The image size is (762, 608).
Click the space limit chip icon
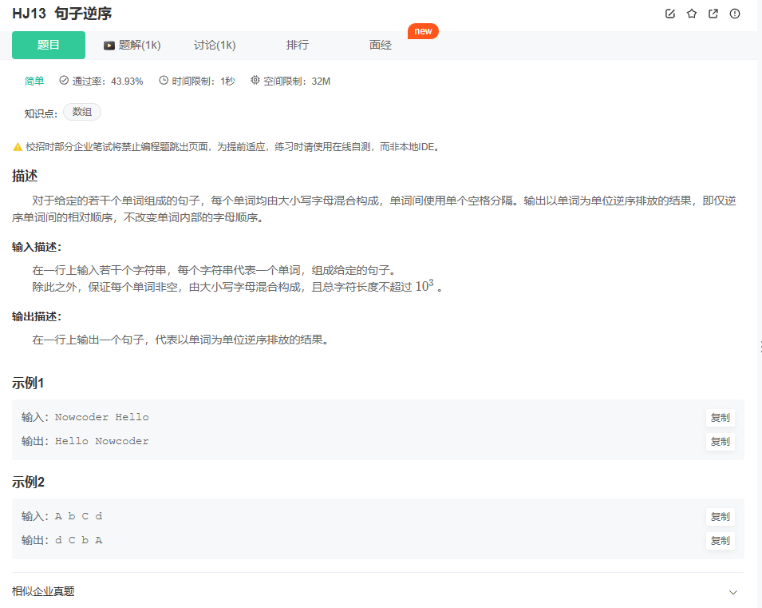pos(255,80)
